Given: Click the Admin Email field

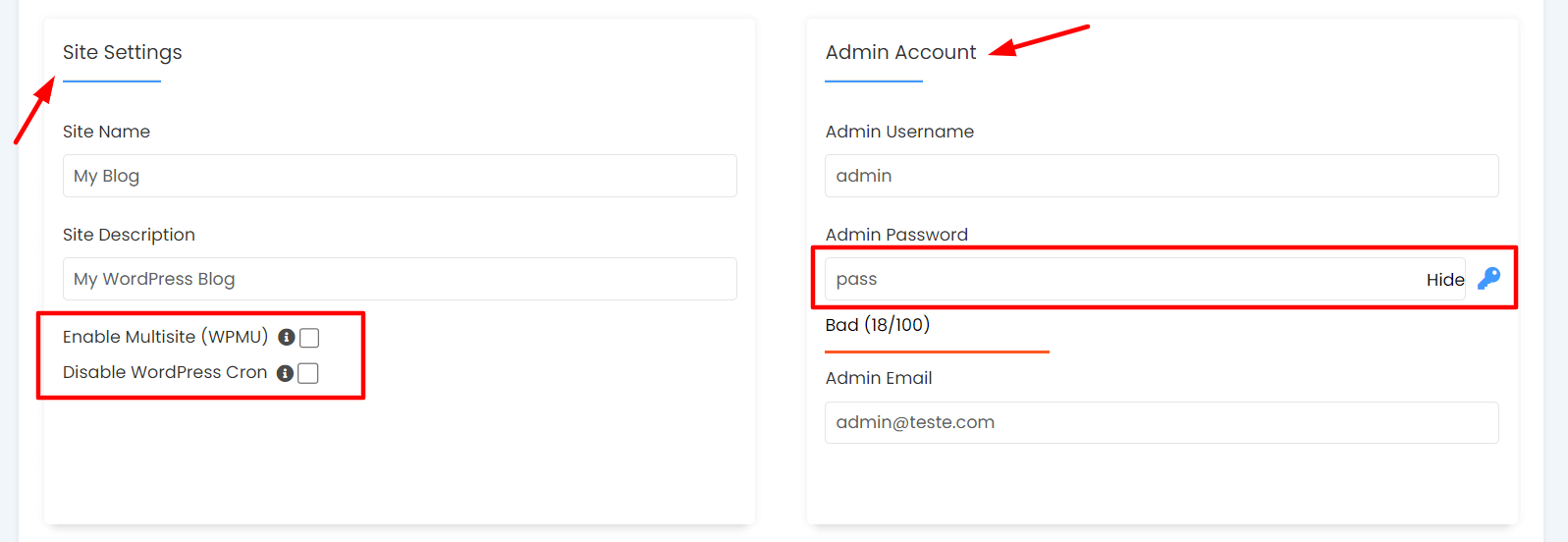Looking at the screenshot, I should tap(1162, 422).
